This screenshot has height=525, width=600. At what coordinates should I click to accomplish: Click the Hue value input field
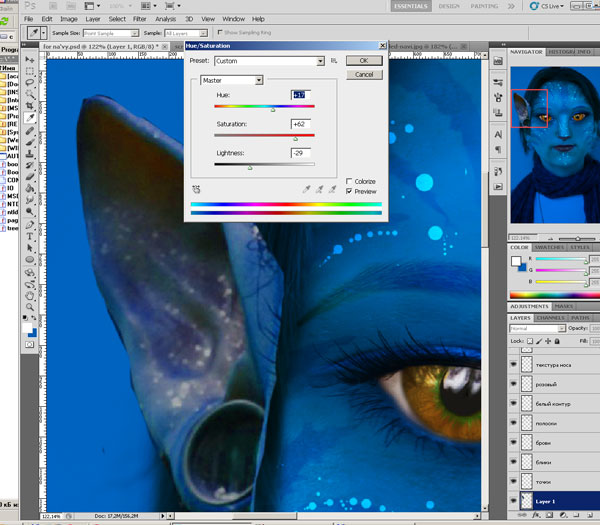pyautogui.click(x=300, y=95)
